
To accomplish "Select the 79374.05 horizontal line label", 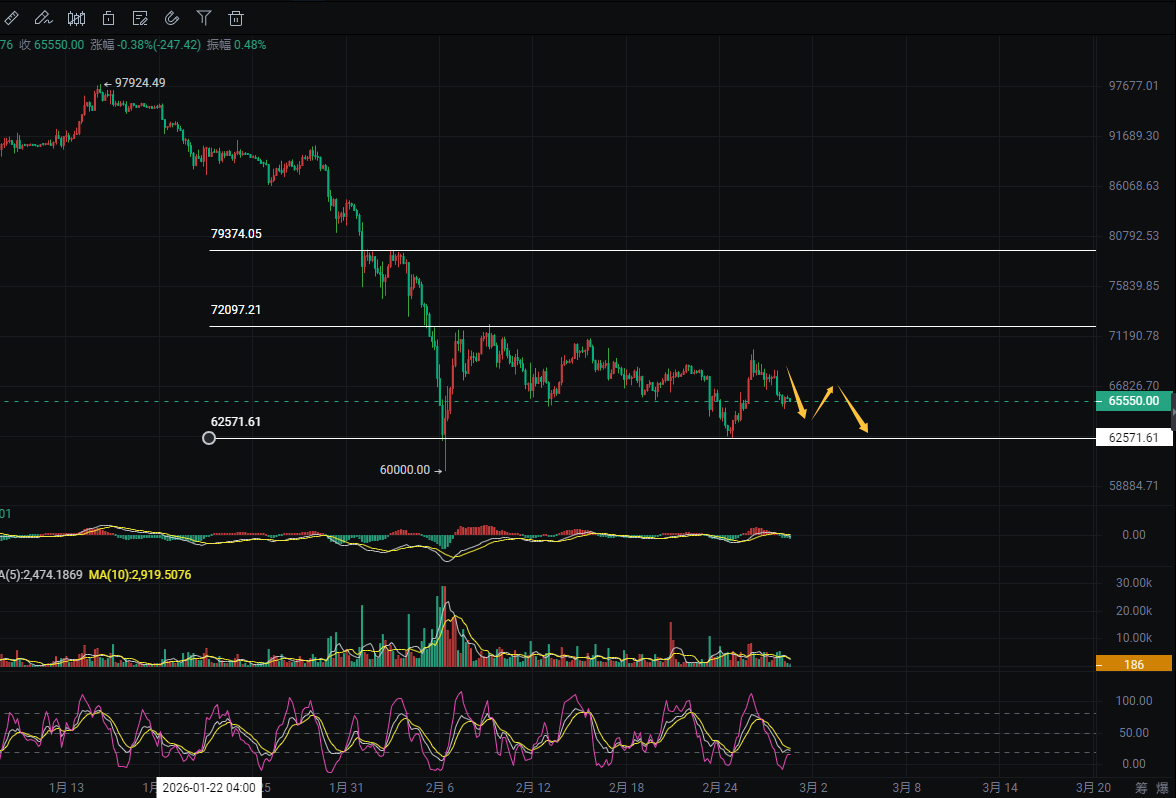I will (x=236, y=233).
